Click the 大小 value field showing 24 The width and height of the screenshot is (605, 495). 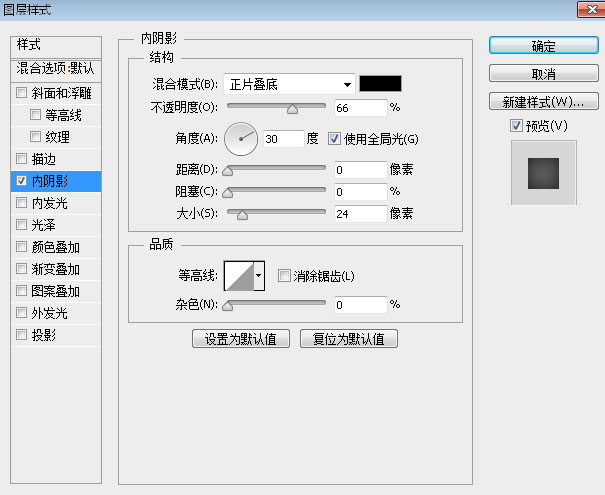360,214
